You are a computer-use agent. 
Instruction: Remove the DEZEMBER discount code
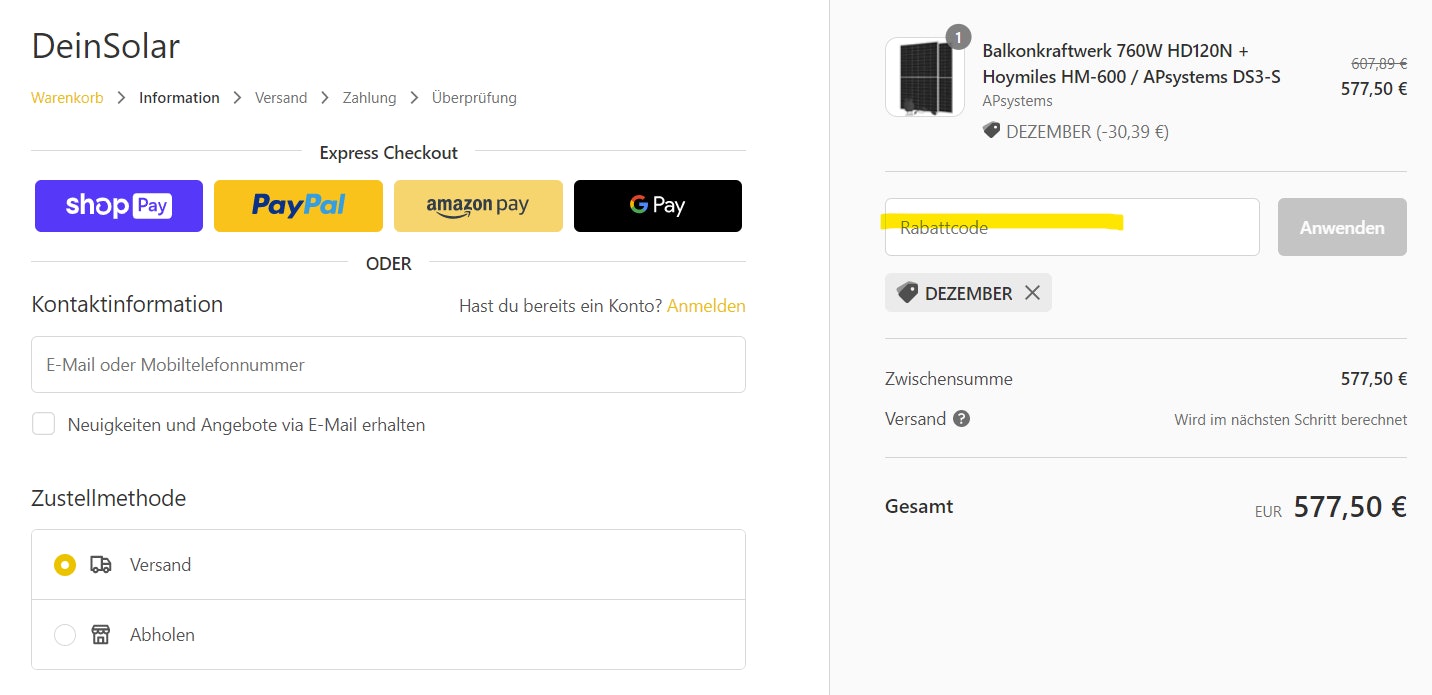coord(1033,292)
